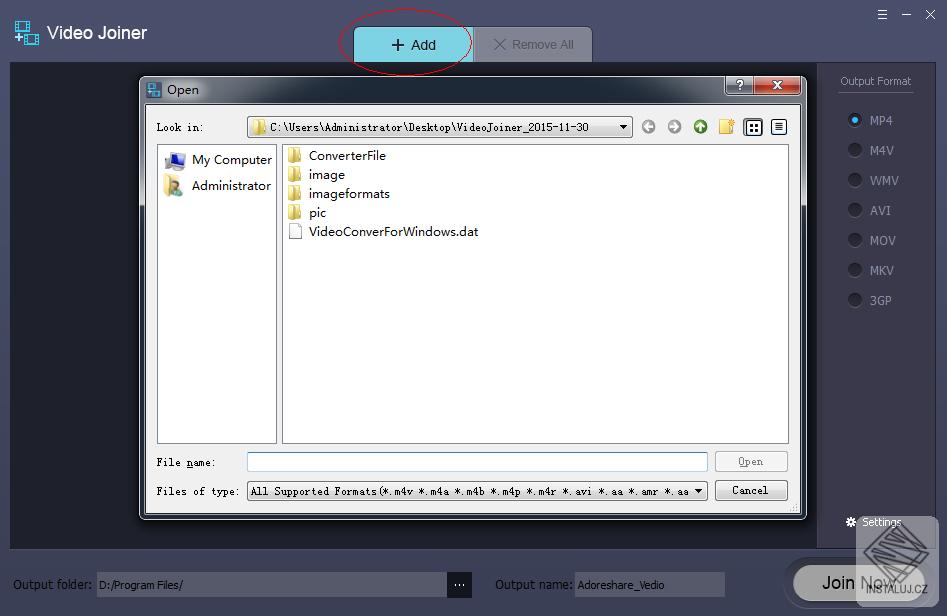The image size is (947, 616).
Task: Choose AVI as the output format
Action: tap(855, 210)
